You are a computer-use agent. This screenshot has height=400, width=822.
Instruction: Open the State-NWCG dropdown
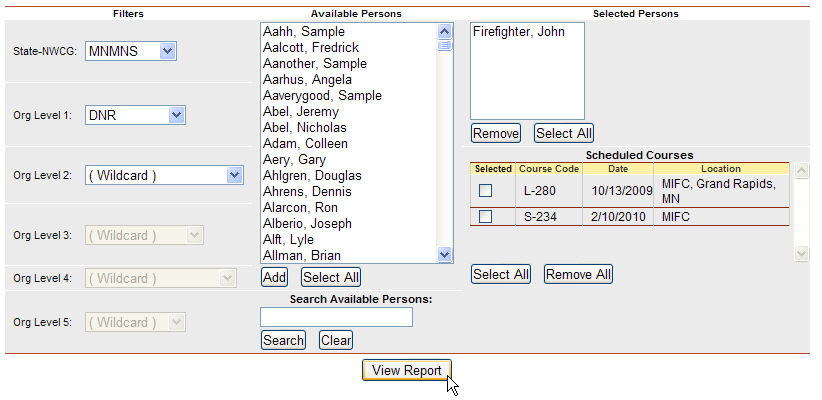coord(131,51)
